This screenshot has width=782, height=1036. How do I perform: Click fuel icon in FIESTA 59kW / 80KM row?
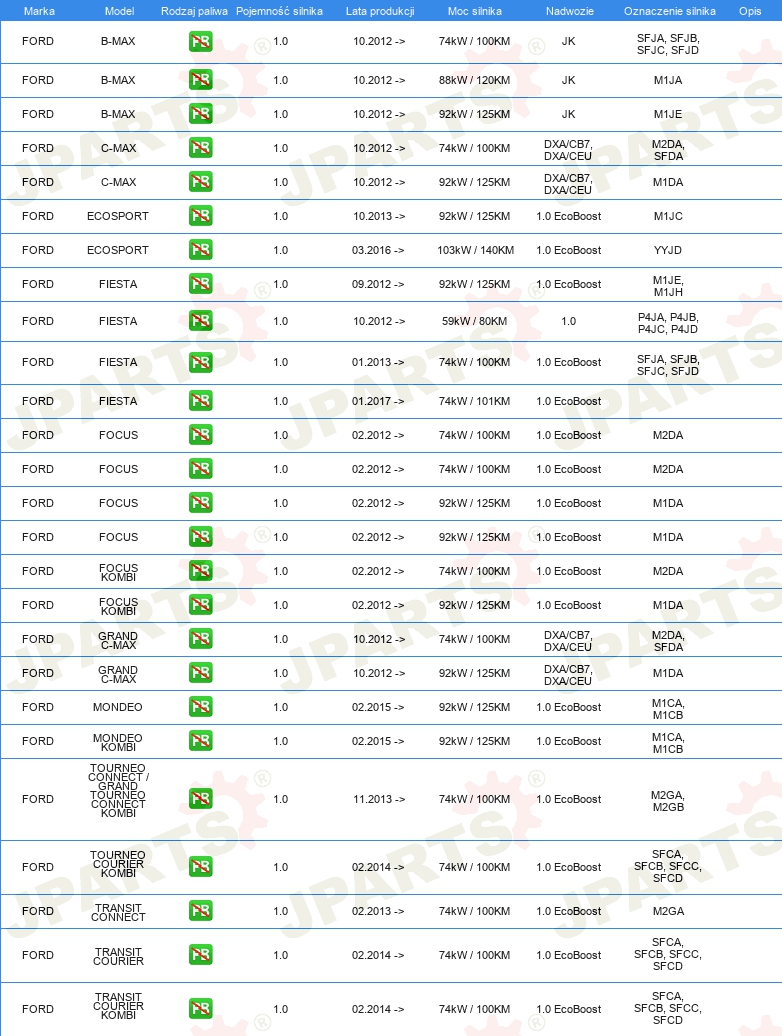(x=201, y=321)
